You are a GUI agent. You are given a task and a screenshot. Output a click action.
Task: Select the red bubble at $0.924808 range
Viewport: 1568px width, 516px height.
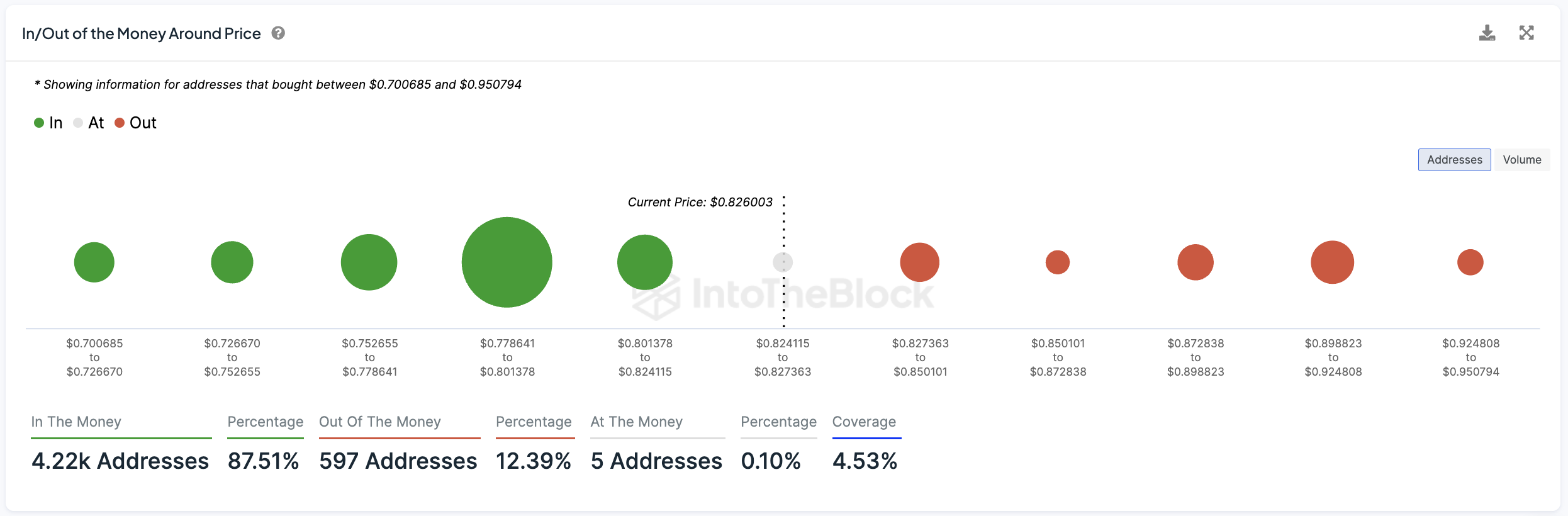point(1470,262)
